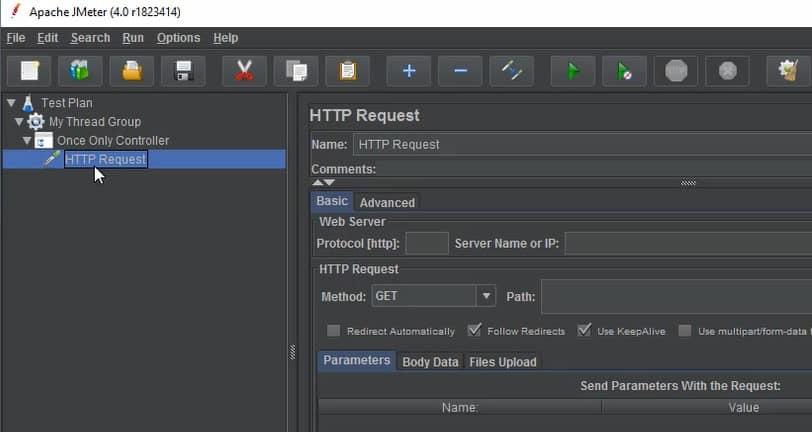Click the New test plan toolbar icon
This screenshot has height=432, width=812.
pyautogui.click(x=29, y=70)
